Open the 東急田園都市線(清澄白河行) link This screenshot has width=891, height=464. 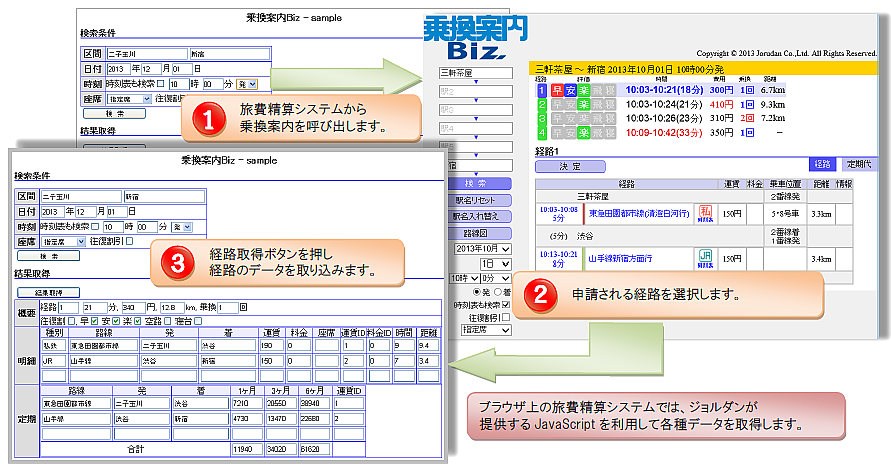pyautogui.click(x=639, y=214)
